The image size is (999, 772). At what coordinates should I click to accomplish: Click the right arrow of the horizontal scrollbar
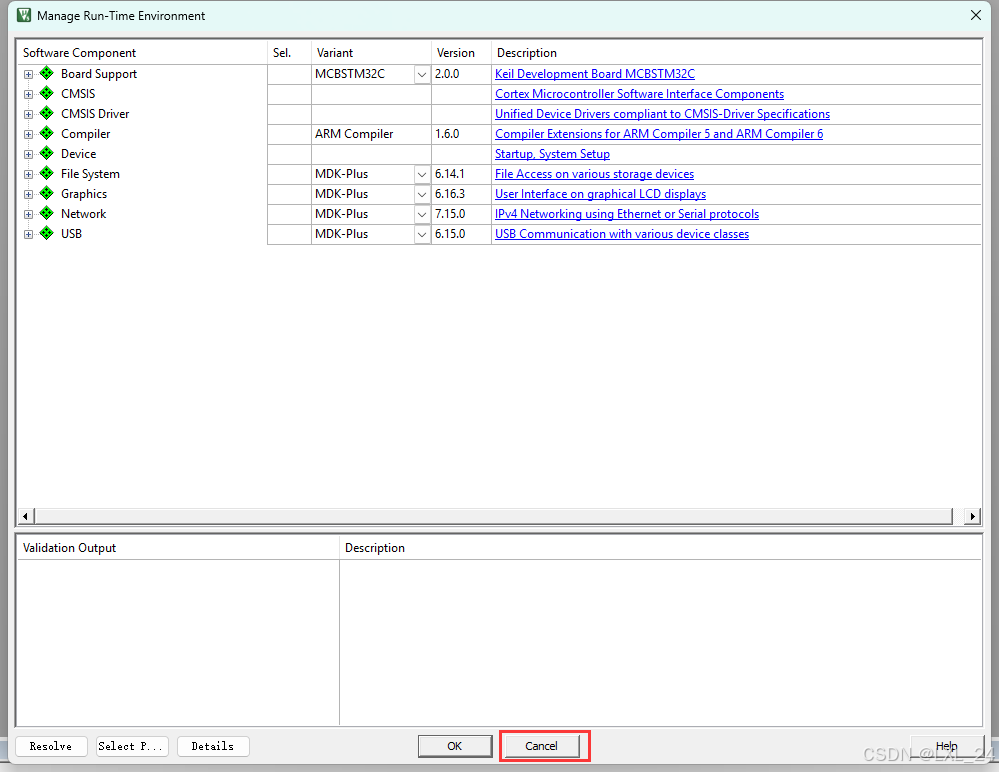click(972, 516)
